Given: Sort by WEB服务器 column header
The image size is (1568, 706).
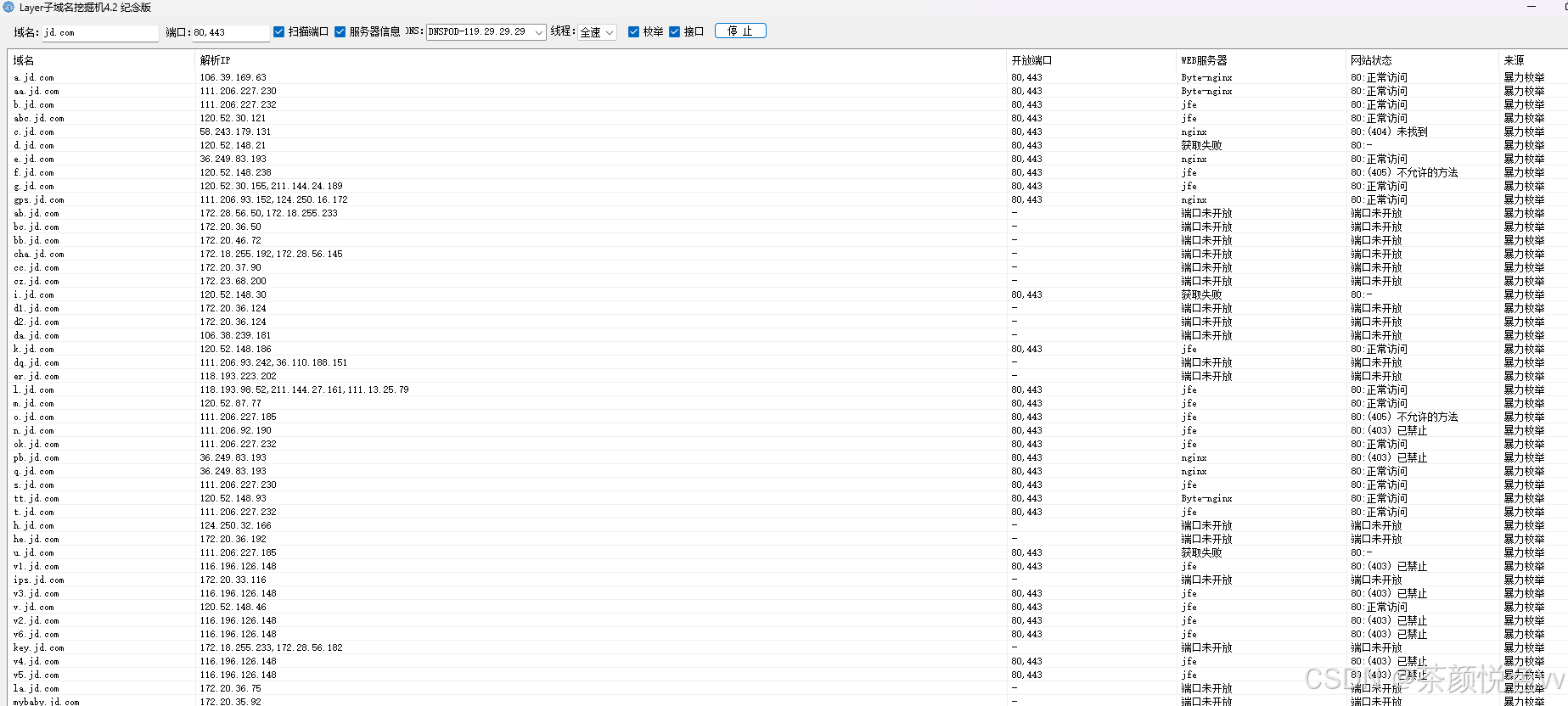Looking at the screenshot, I should pos(1261,60).
